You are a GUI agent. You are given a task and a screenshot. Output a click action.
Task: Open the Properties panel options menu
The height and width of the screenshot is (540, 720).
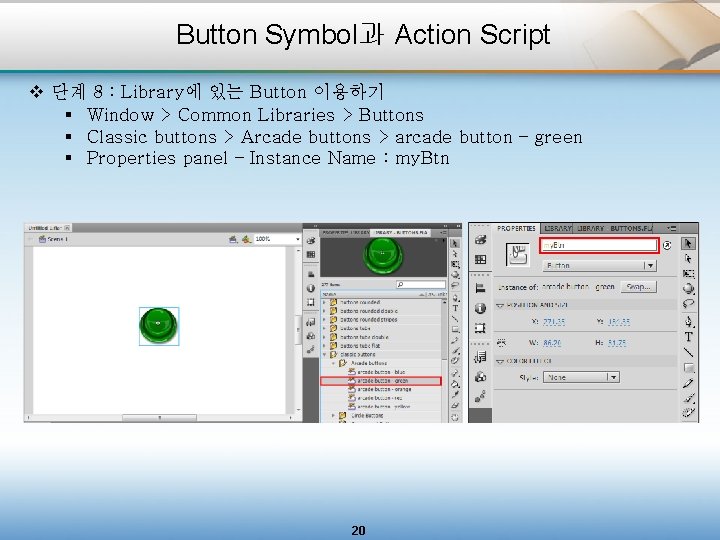[672, 228]
